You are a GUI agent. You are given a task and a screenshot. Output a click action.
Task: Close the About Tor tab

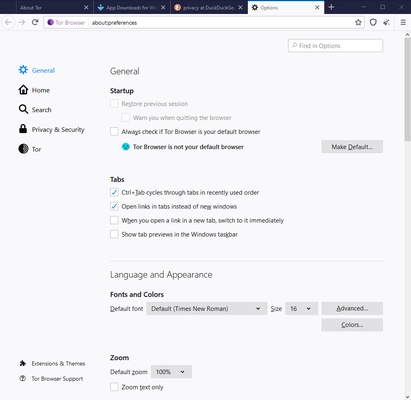tap(86, 7)
